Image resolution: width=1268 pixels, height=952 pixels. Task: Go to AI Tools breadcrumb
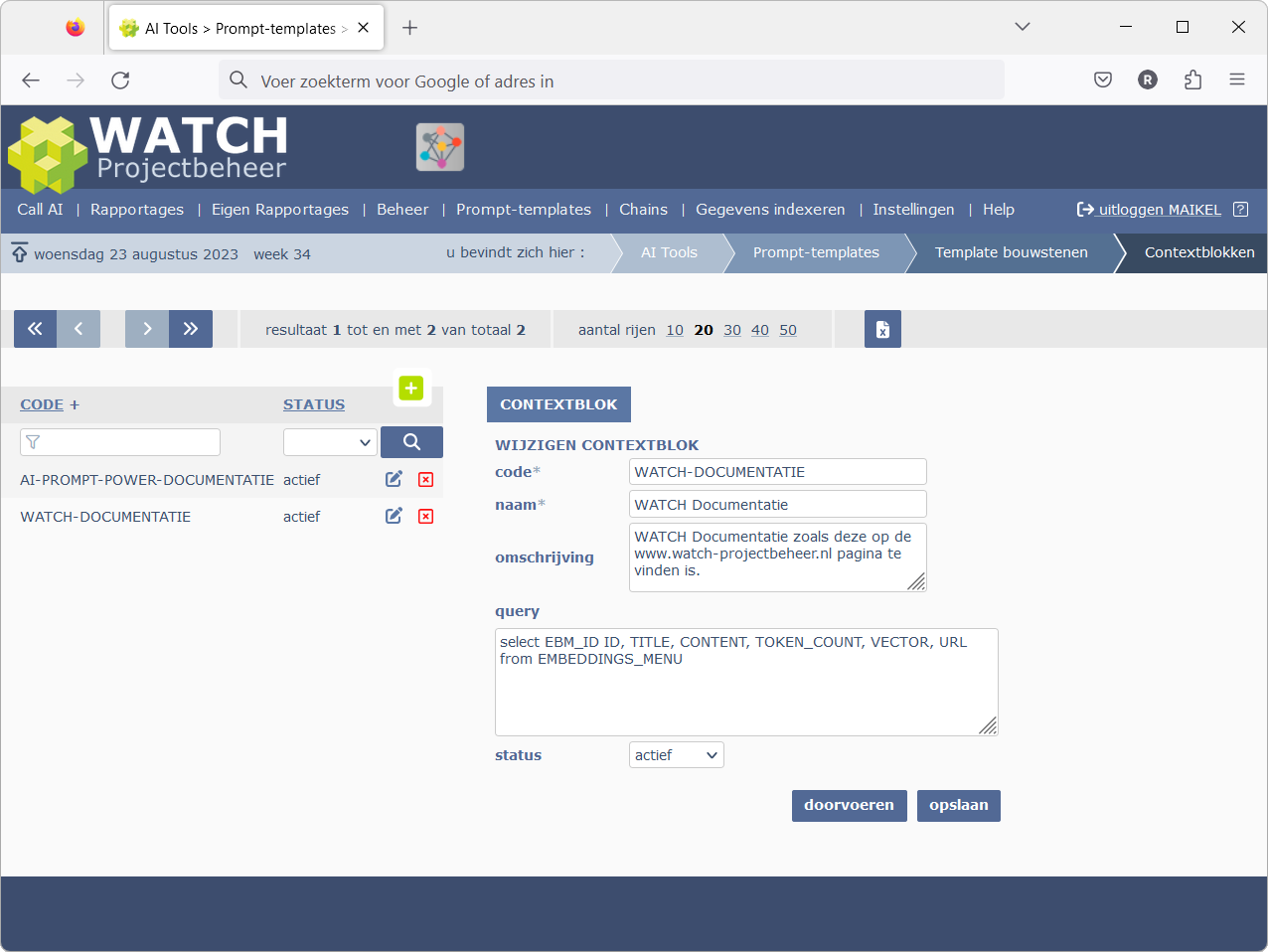(669, 252)
